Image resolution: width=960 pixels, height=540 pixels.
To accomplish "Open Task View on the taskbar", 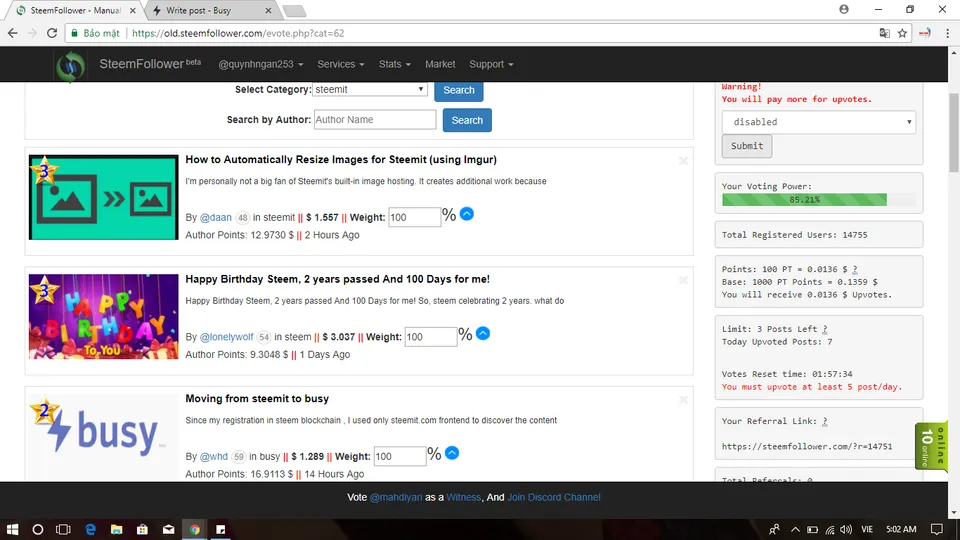I will [63, 529].
